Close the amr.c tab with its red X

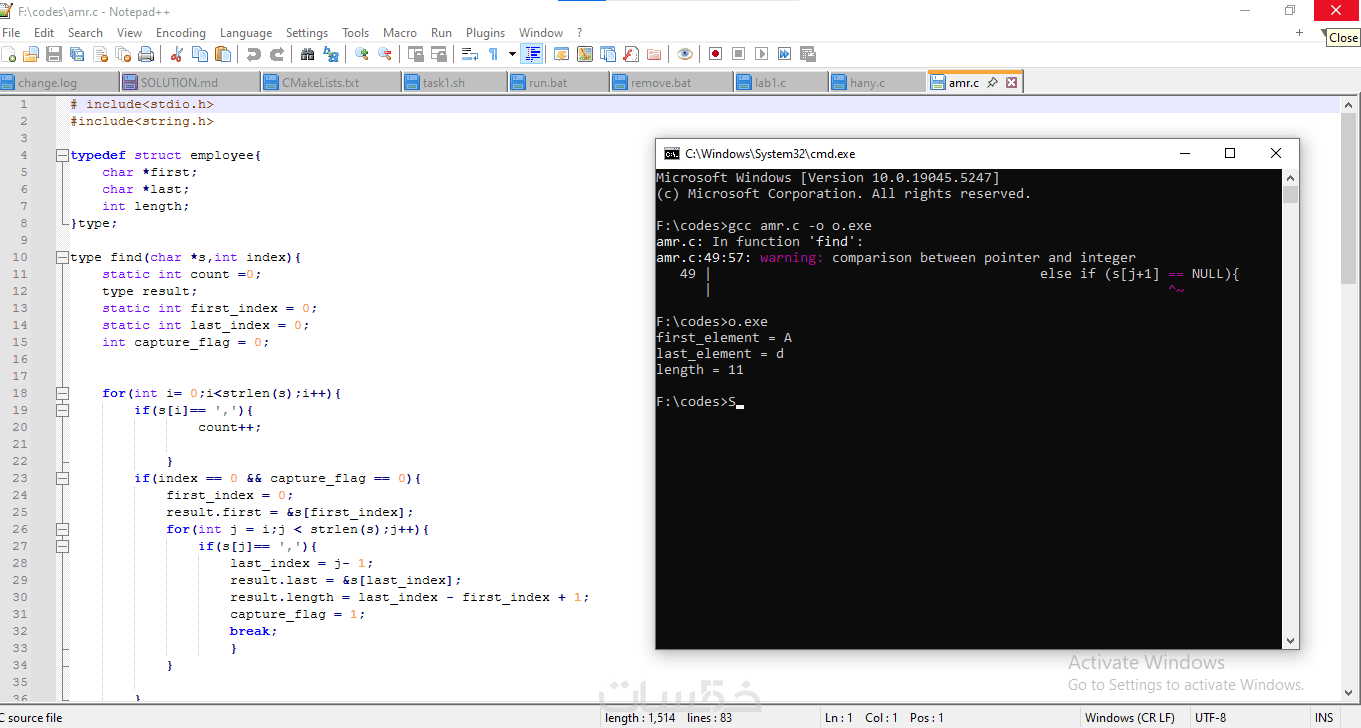1011,82
